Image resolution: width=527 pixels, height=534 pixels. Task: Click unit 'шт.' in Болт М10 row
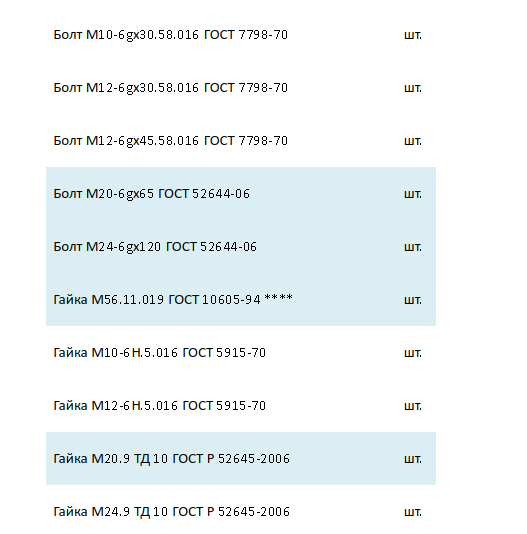413,35
